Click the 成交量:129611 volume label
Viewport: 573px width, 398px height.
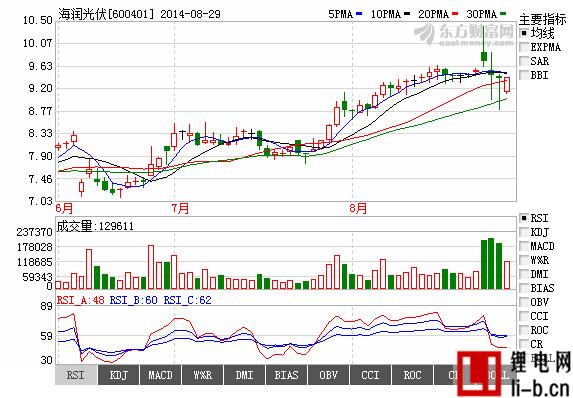[95, 226]
